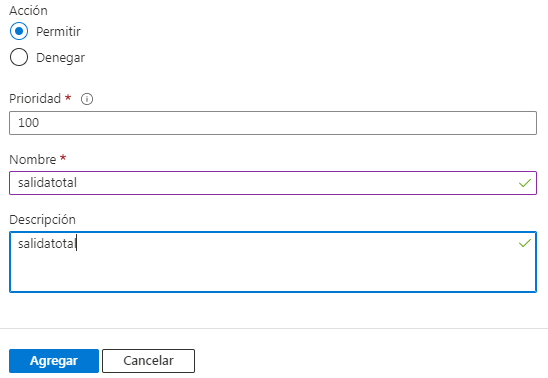Screen dimensions: 548x378
Task: Click the Permitir option label text
Action: (x=58, y=32)
